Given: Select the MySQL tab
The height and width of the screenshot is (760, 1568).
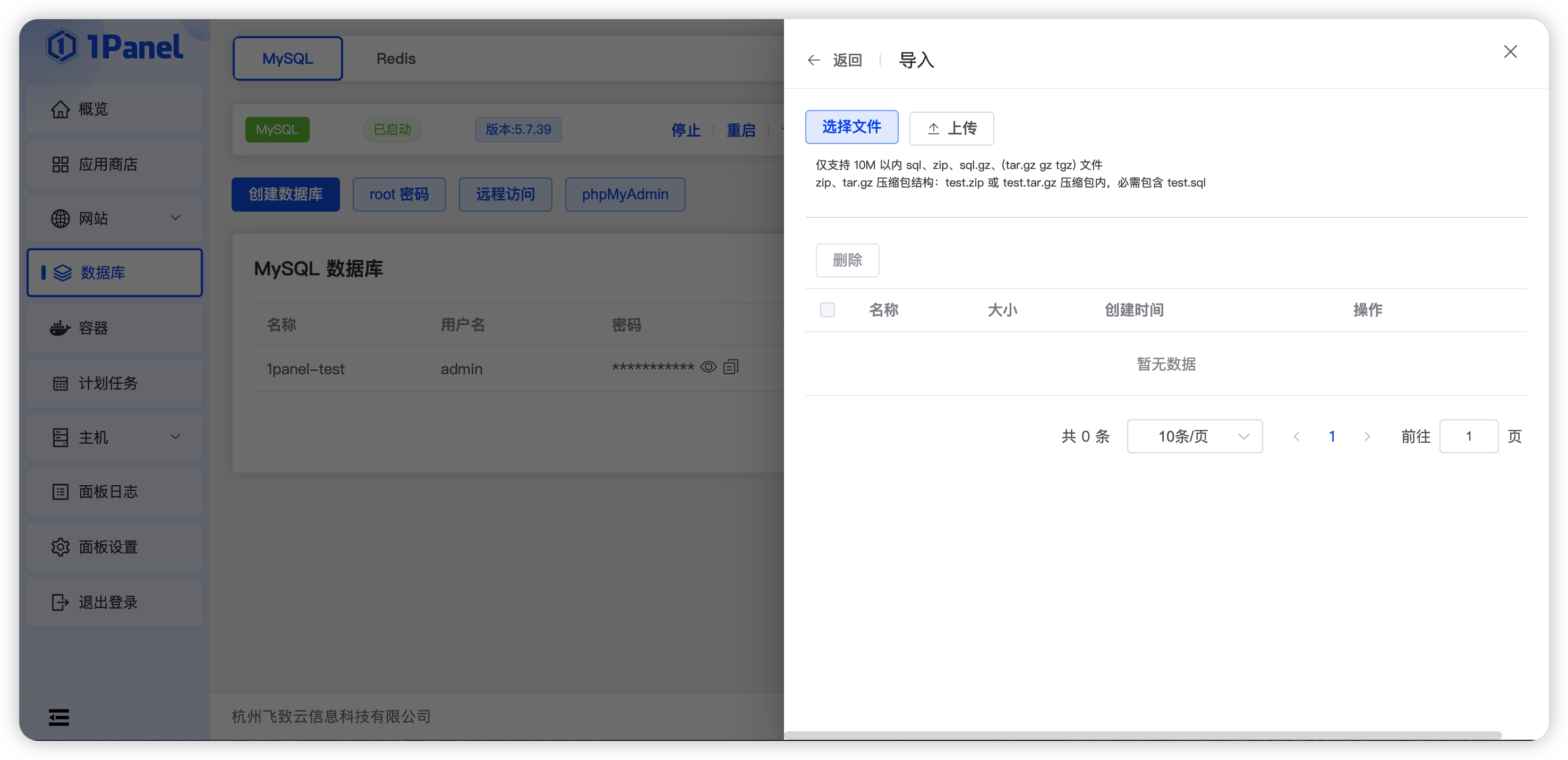Looking at the screenshot, I should (x=287, y=58).
